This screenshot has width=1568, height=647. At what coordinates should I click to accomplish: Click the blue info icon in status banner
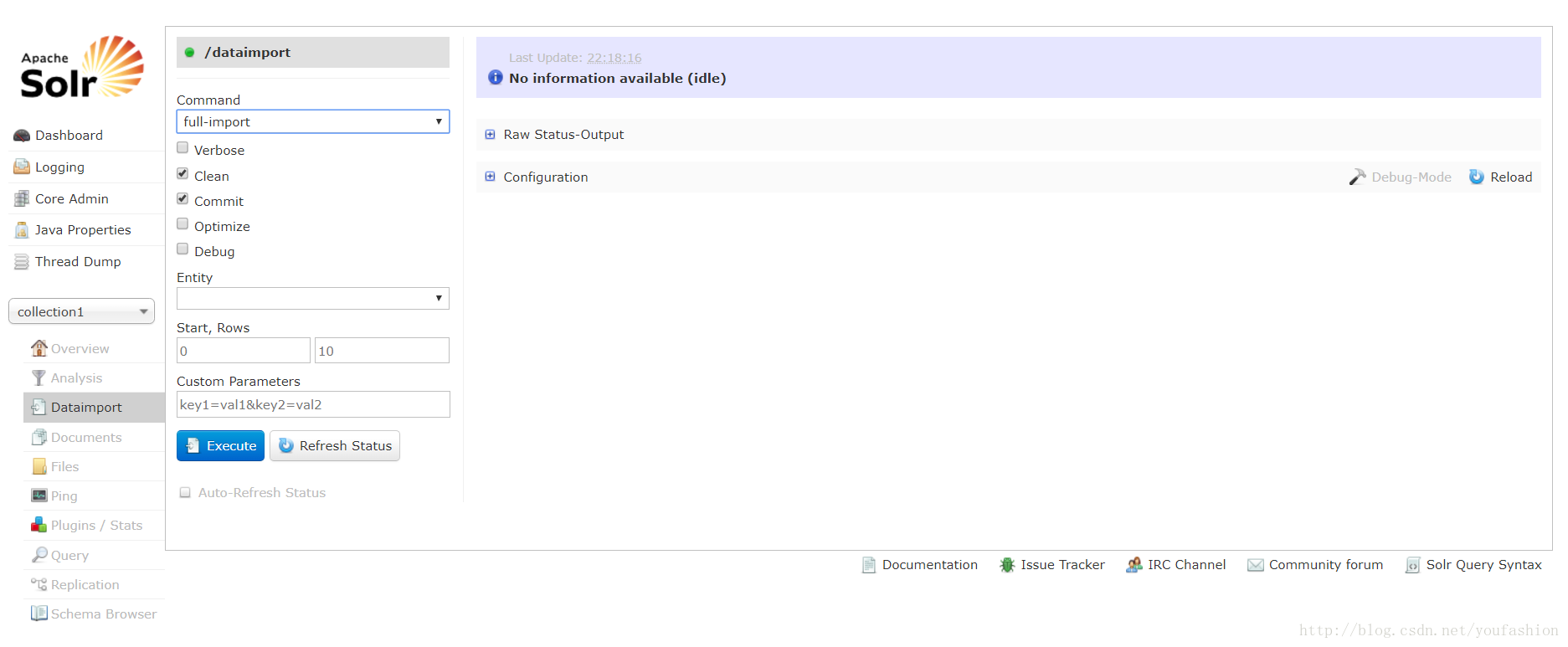tap(496, 78)
